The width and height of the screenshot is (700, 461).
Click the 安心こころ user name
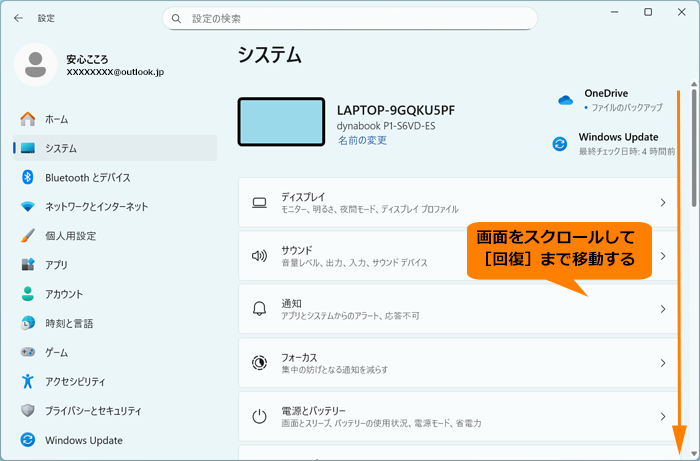pos(87,59)
